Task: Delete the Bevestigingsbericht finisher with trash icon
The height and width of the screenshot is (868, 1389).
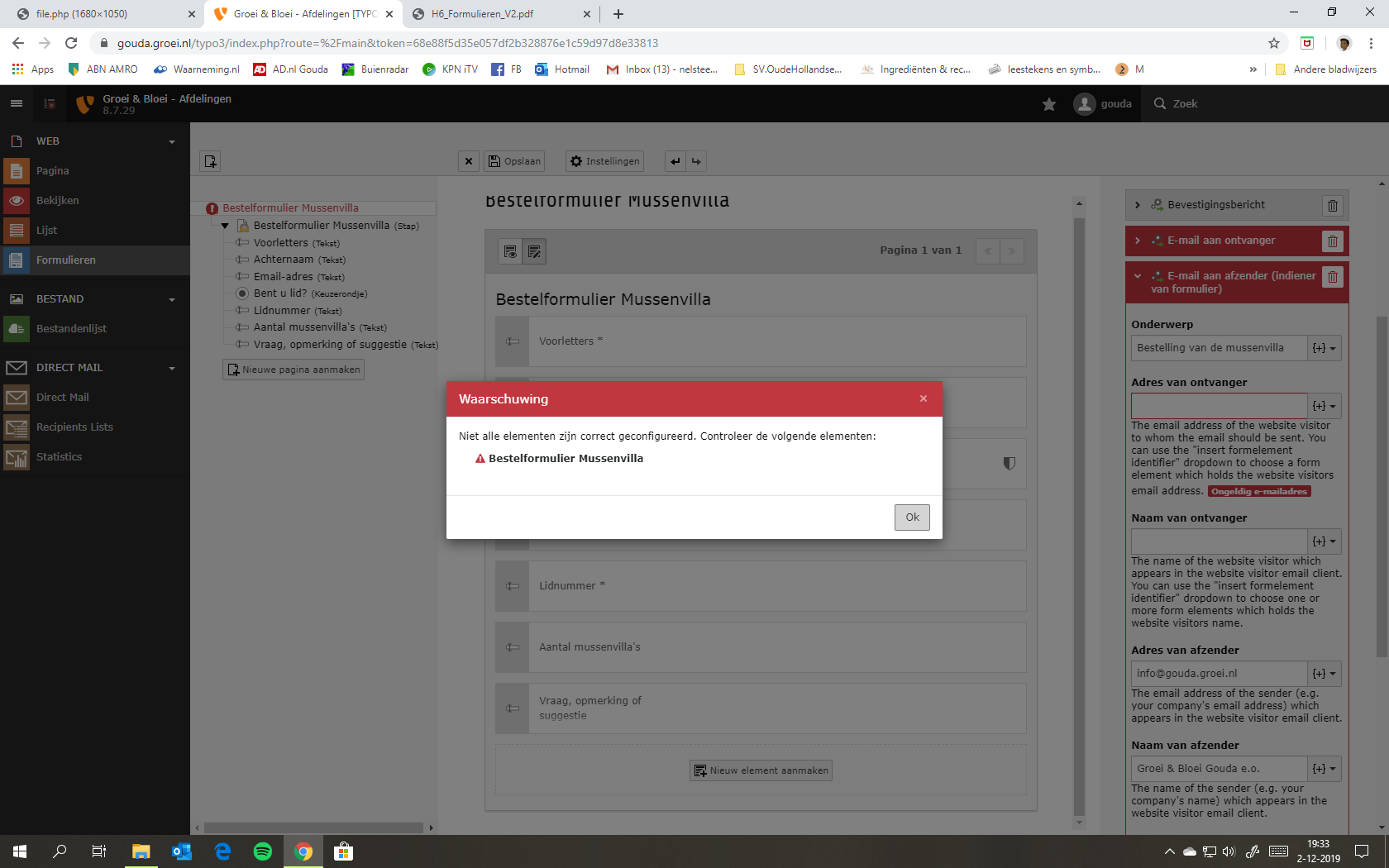Action: (x=1333, y=206)
